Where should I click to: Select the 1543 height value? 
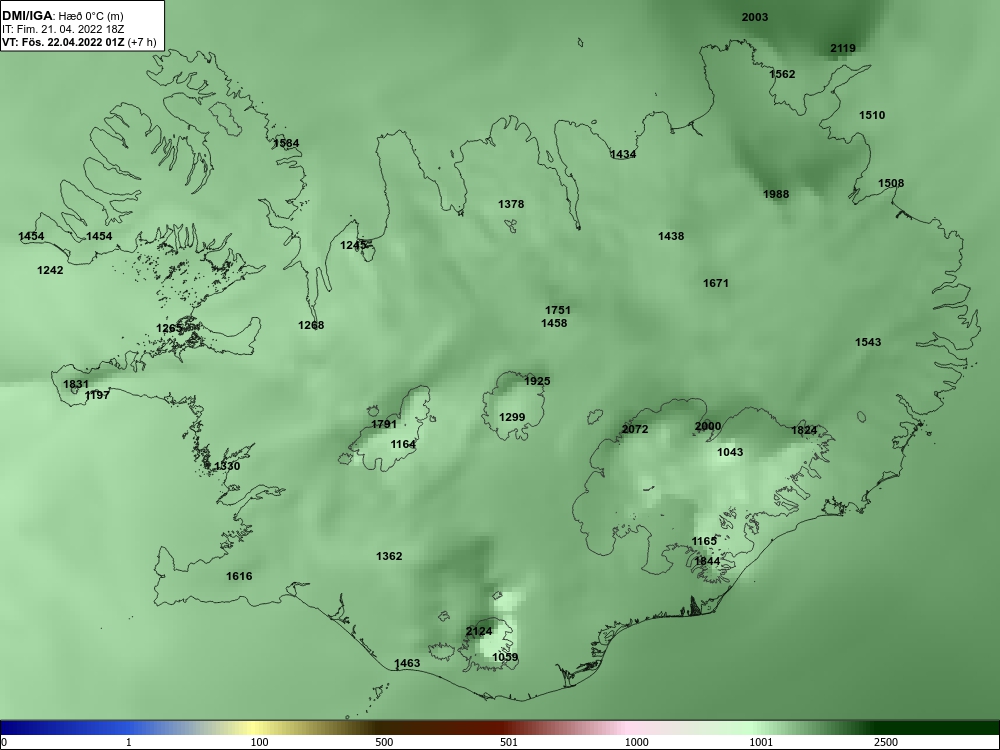[x=868, y=342]
